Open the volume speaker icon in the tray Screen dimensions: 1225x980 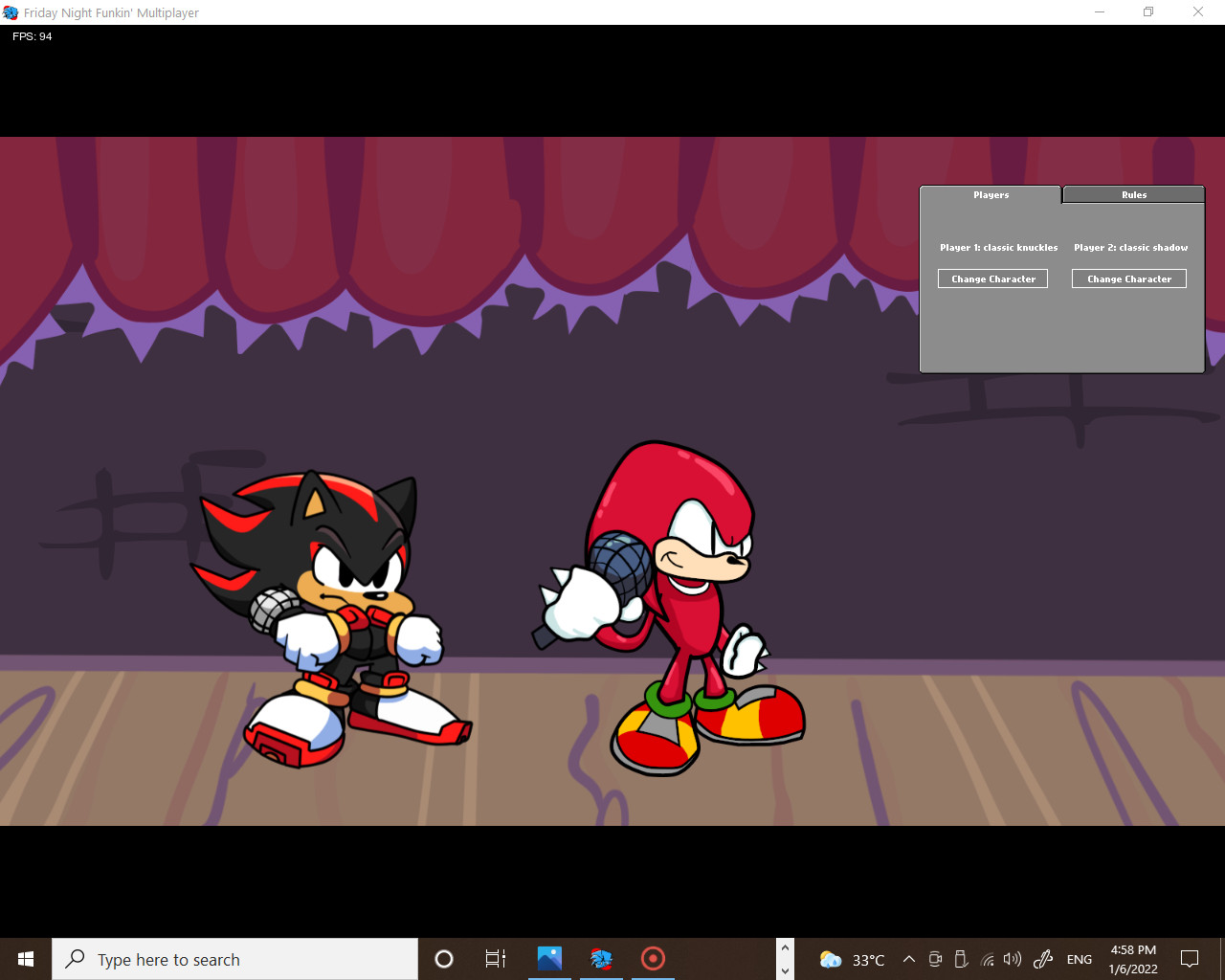point(1012,959)
